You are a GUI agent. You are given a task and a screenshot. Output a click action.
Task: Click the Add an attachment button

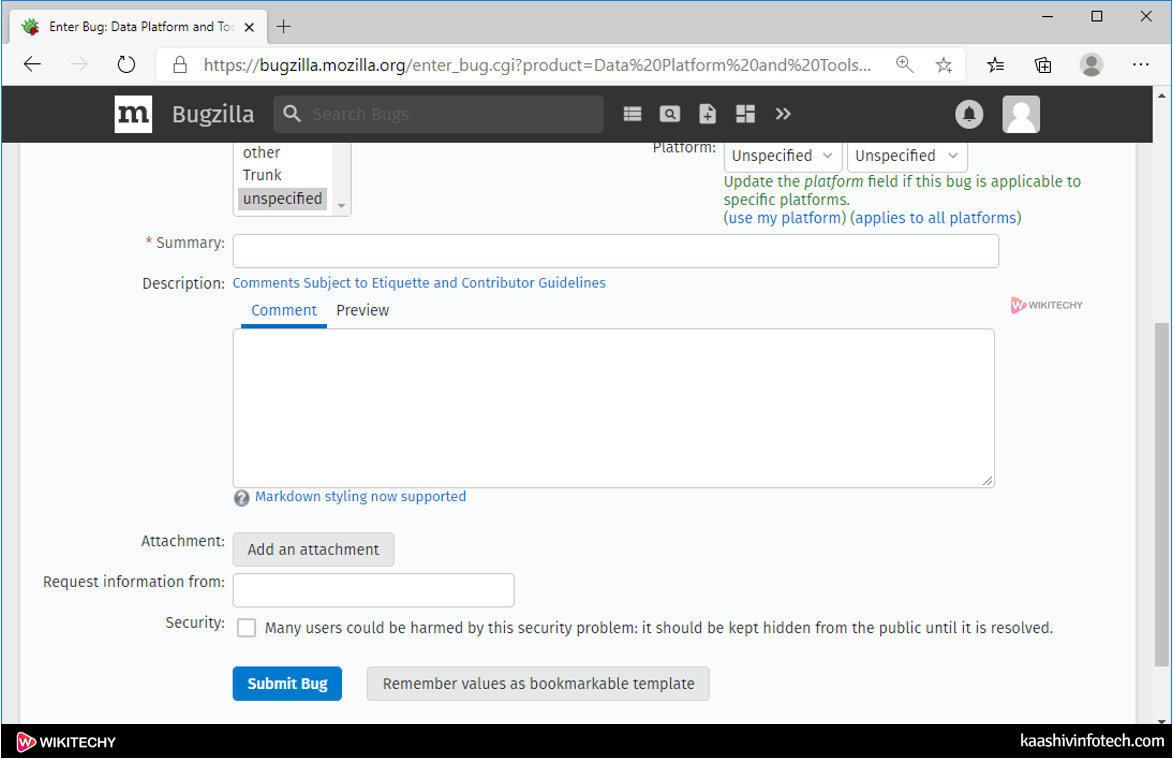(x=313, y=549)
